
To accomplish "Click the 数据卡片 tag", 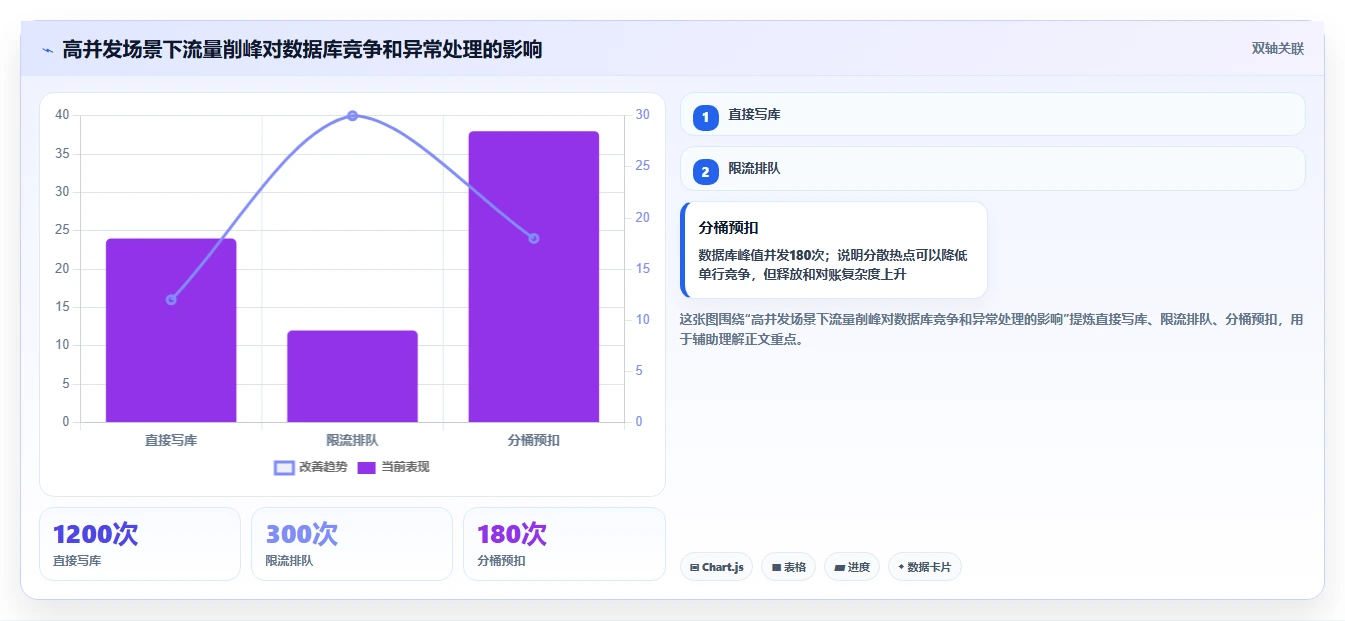I will coord(925,567).
